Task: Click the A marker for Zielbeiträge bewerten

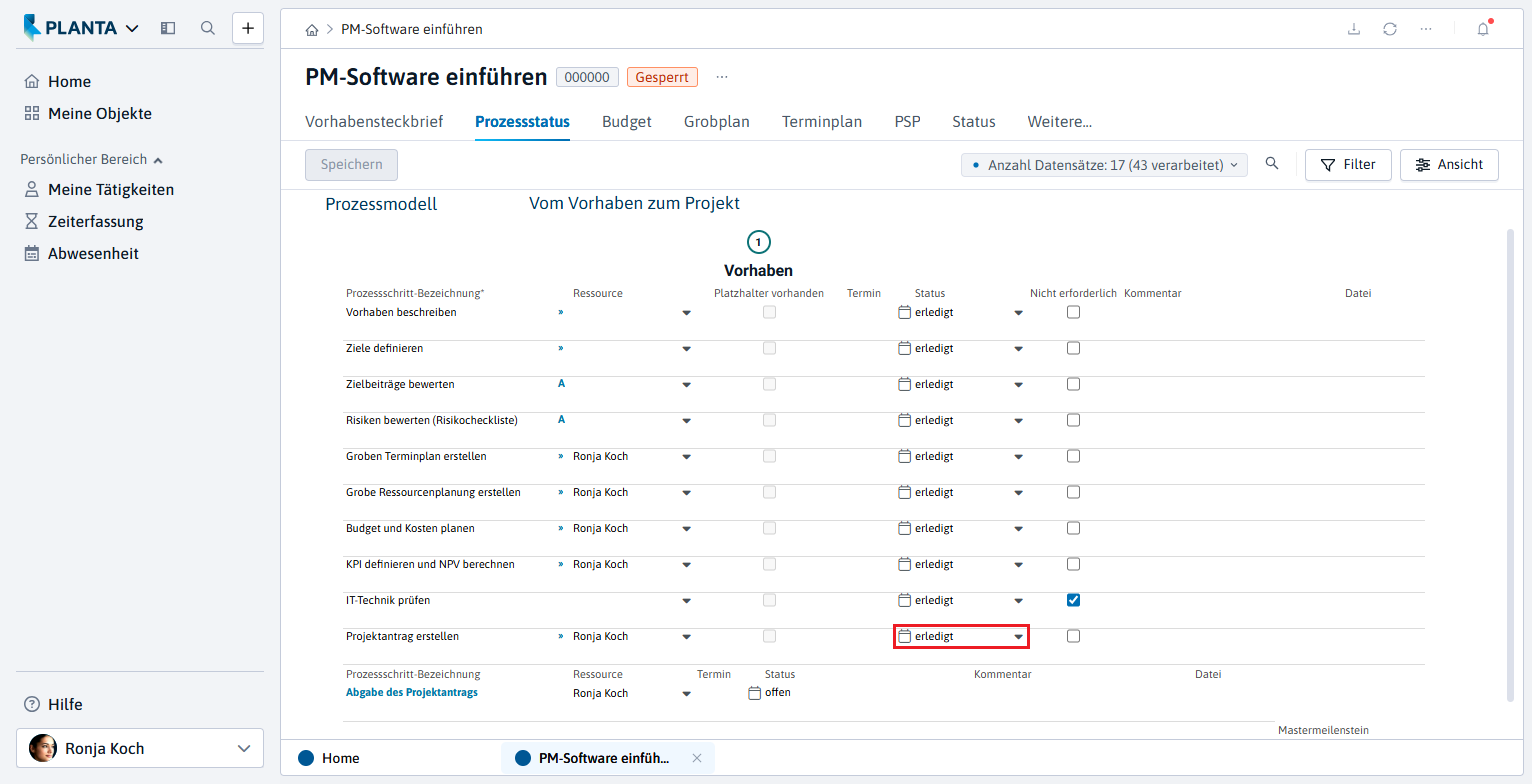Action: 561,384
